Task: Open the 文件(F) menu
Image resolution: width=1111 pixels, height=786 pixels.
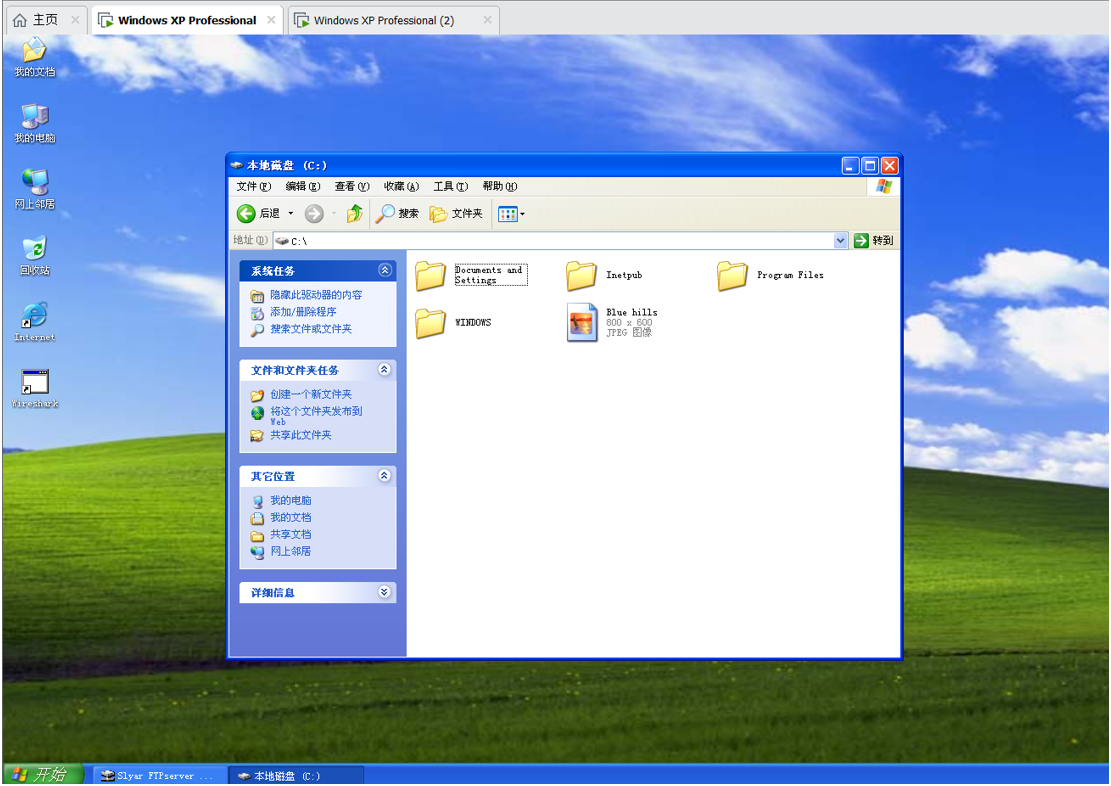Action: [x=254, y=186]
